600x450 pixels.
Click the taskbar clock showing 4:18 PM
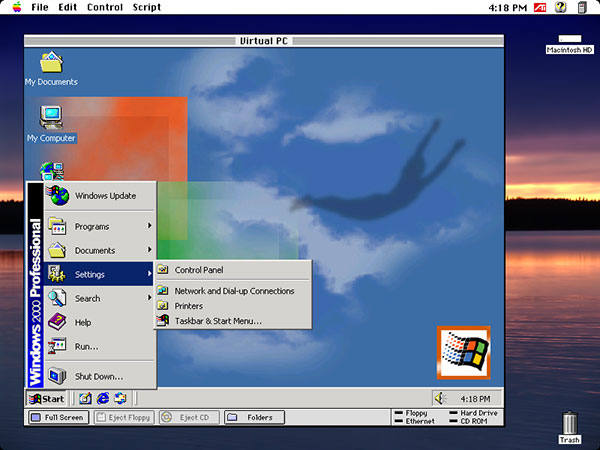point(475,398)
